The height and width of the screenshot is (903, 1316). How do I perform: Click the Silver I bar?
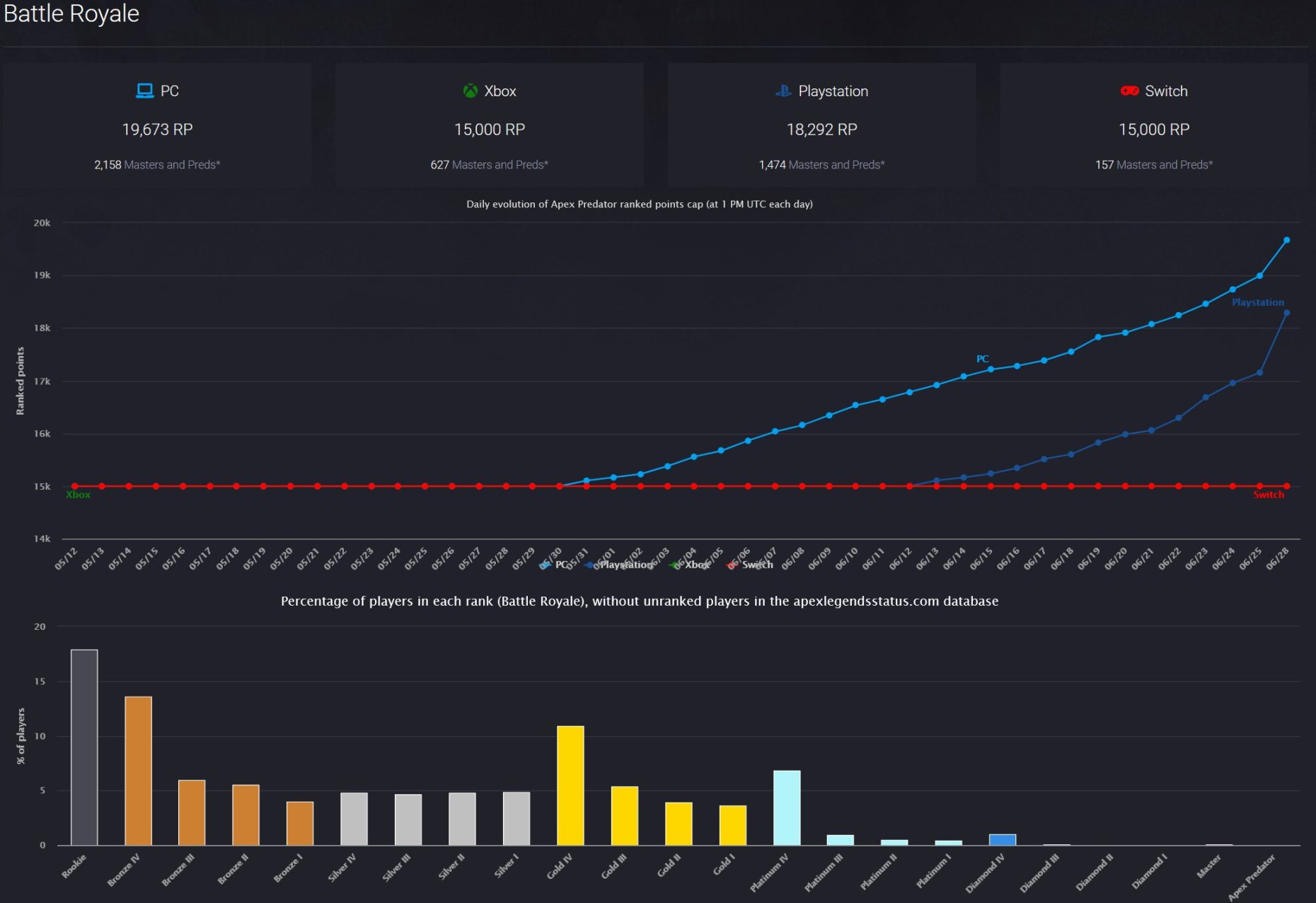click(516, 818)
